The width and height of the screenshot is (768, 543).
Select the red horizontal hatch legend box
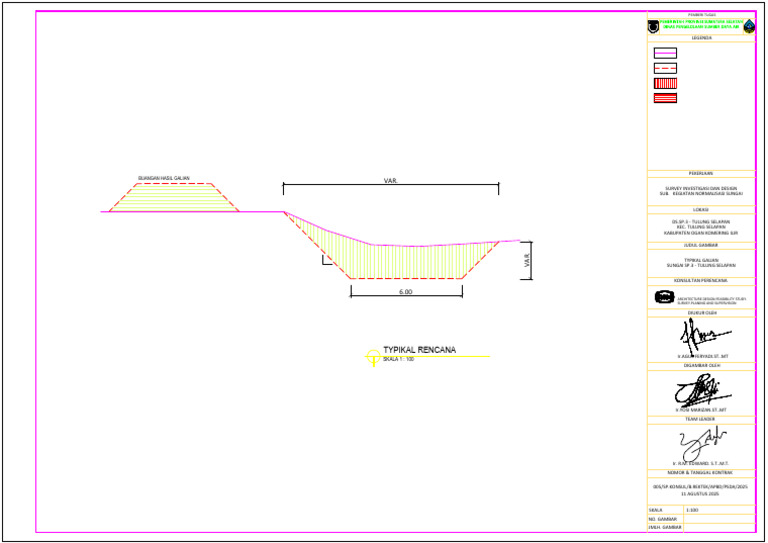(665, 98)
